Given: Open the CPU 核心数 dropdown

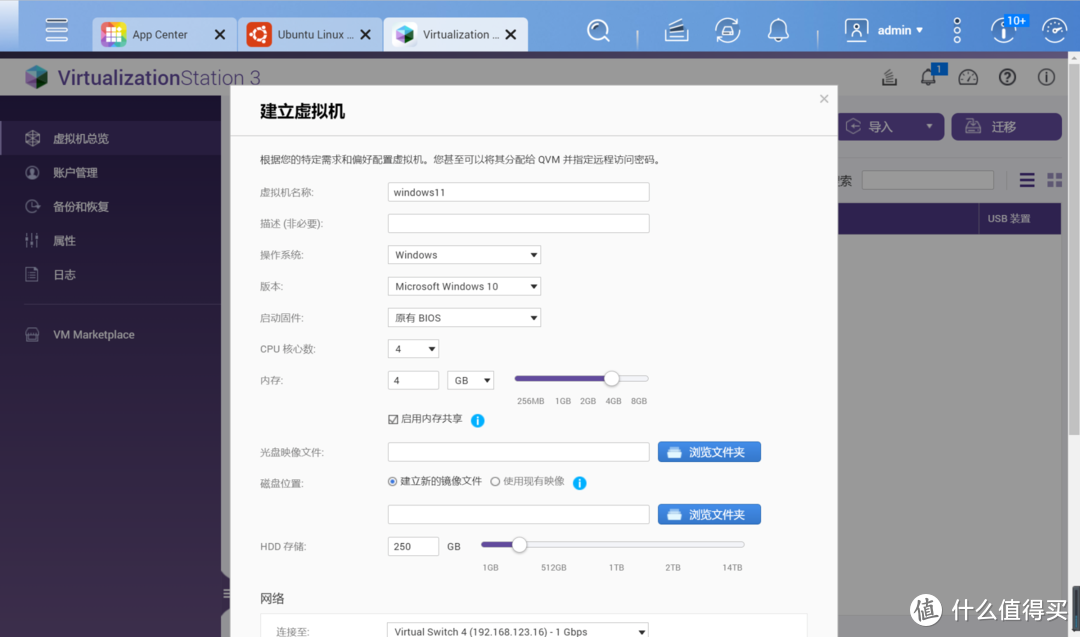Looking at the screenshot, I should click(x=413, y=349).
